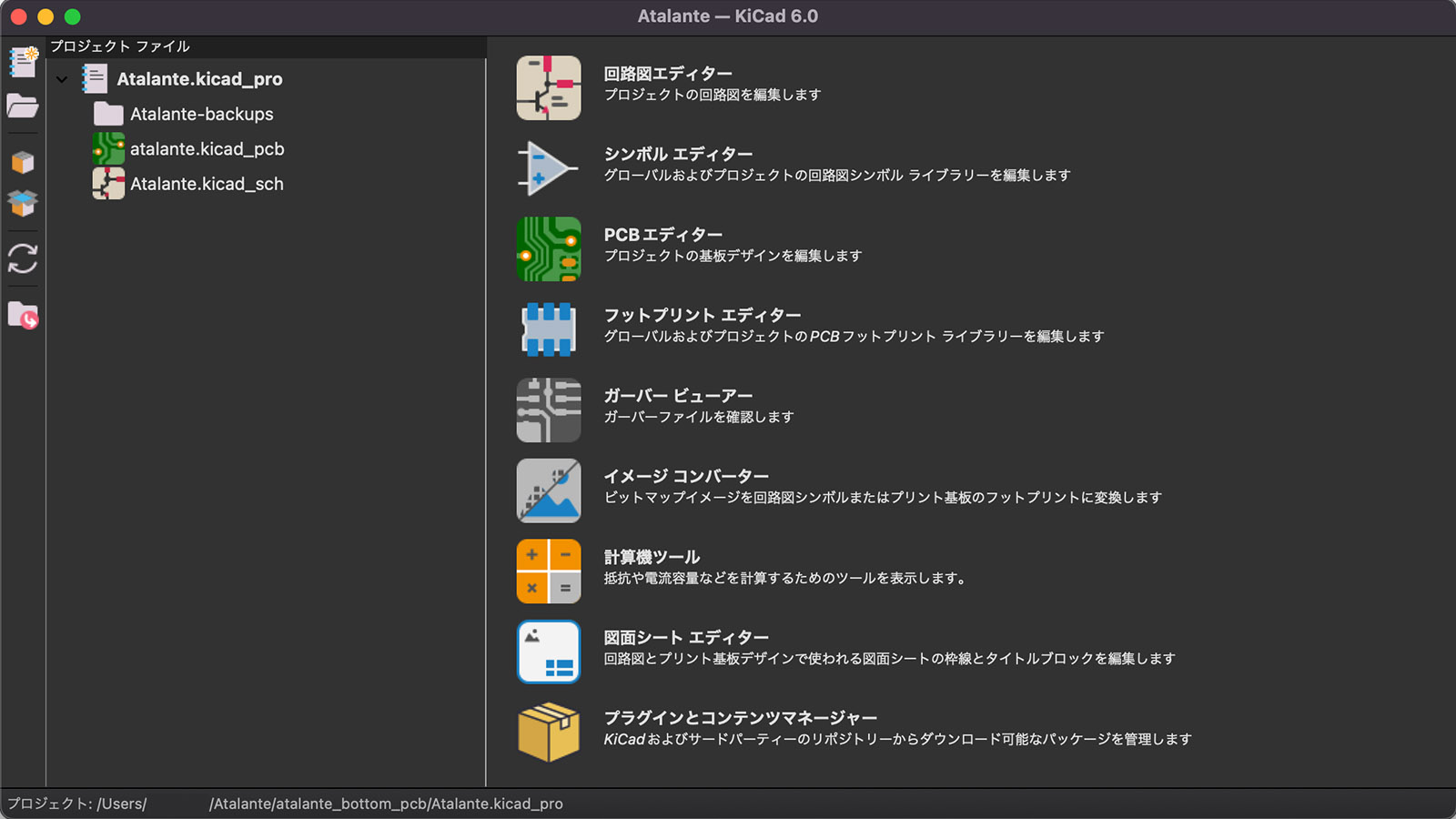Select Atalante.kicad_sch file name

pyautogui.click(x=207, y=184)
